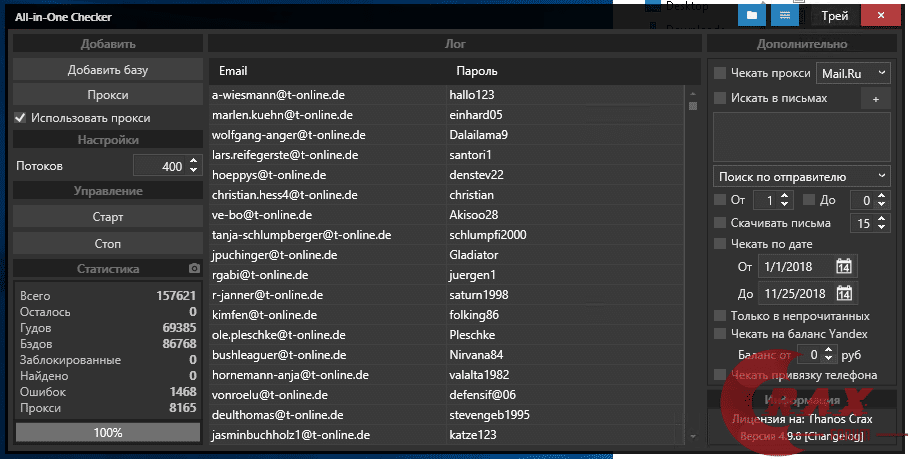This screenshot has width=910, height=459.
Task: Click the folder icon in the title bar
Action: [x=751, y=16]
